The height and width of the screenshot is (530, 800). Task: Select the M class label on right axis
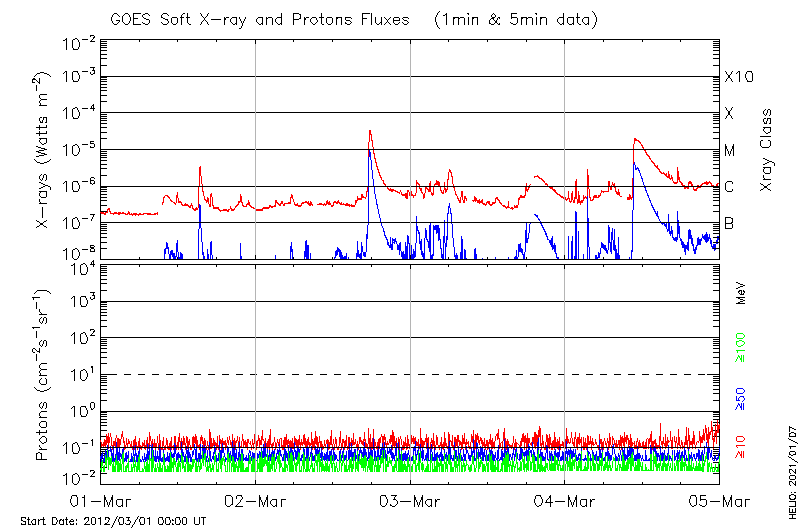point(730,150)
